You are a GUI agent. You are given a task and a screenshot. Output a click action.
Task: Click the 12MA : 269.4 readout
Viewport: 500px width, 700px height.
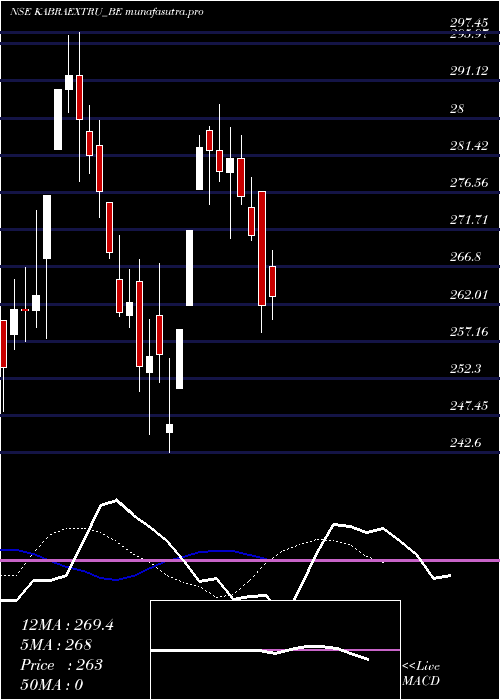pyautogui.click(x=67, y=625)
